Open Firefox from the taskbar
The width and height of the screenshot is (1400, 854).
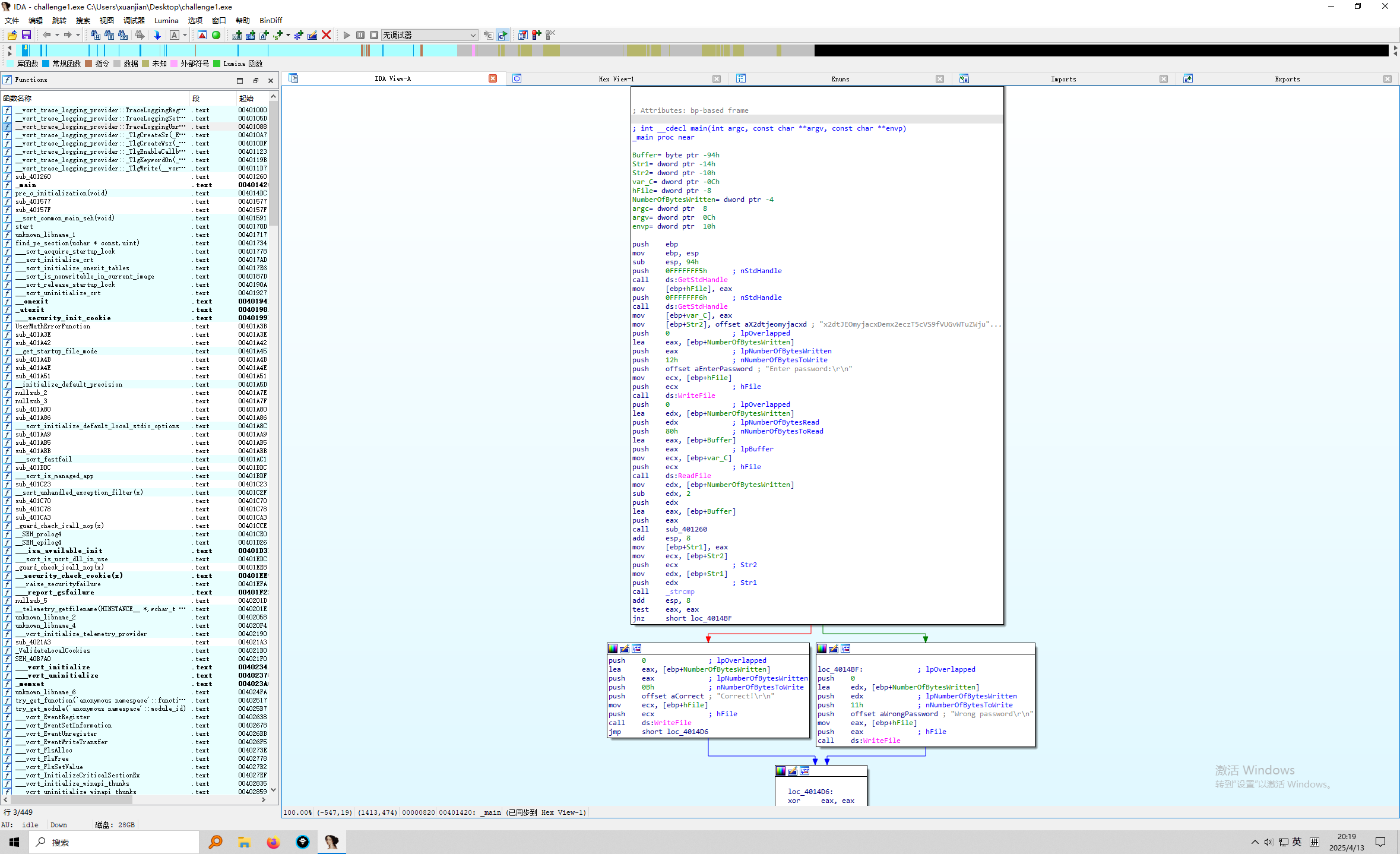click(x=273, y=842)
